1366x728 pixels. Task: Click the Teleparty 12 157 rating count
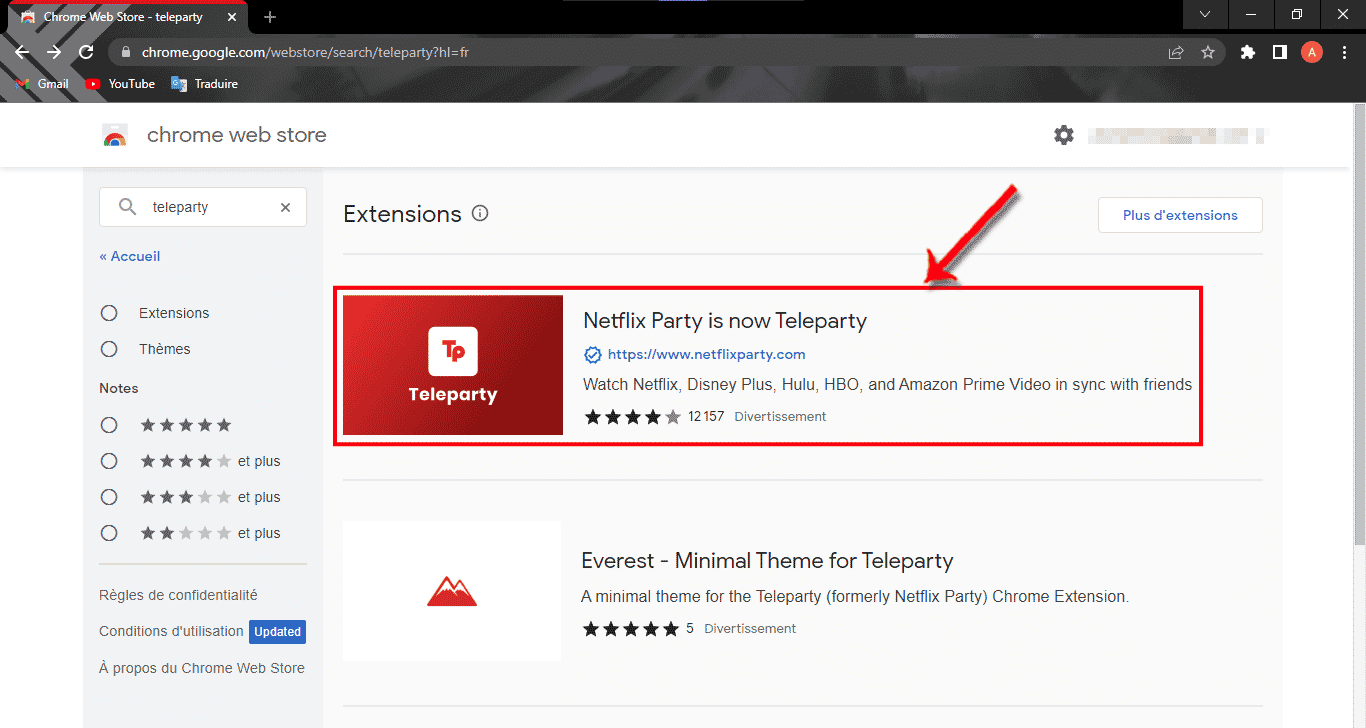tap(706, 416)
